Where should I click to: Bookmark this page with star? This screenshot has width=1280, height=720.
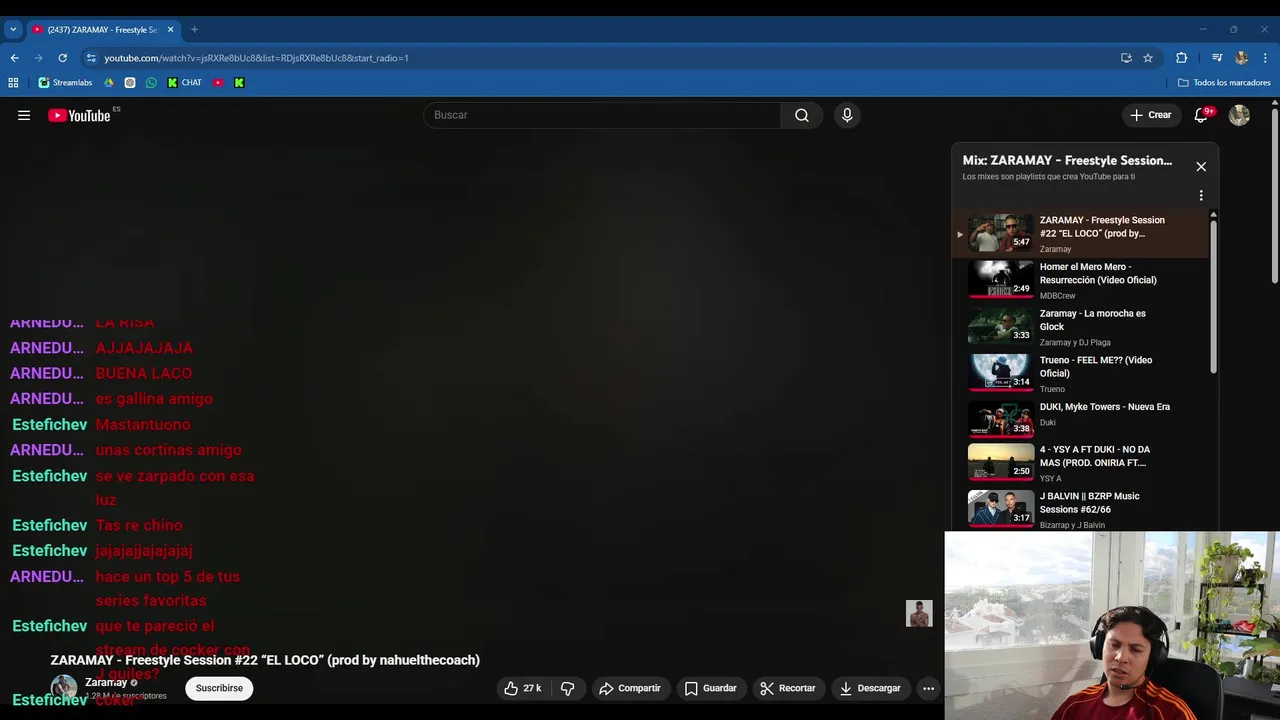click(1148, 58)
